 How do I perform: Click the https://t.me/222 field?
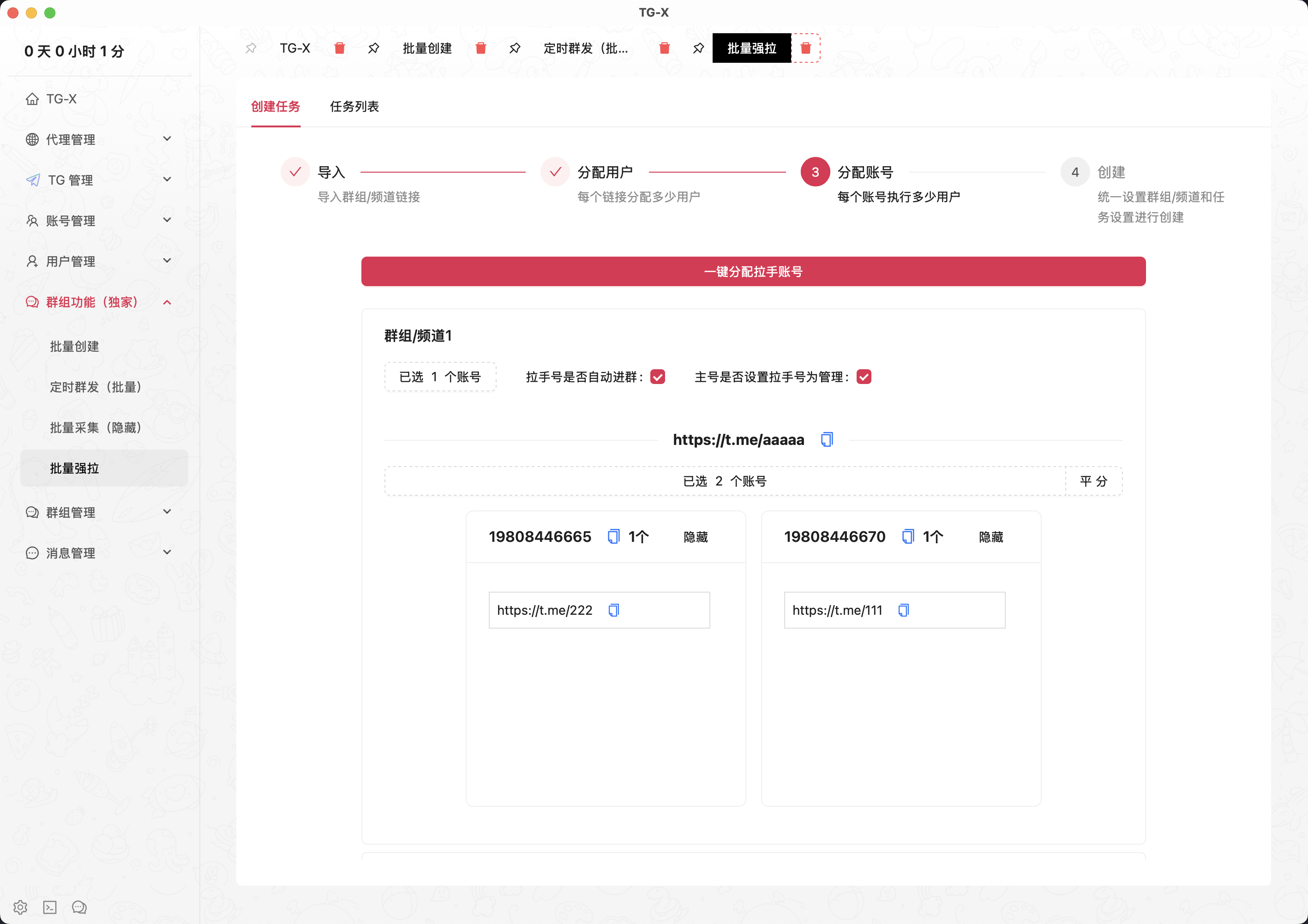pos(600,610)
